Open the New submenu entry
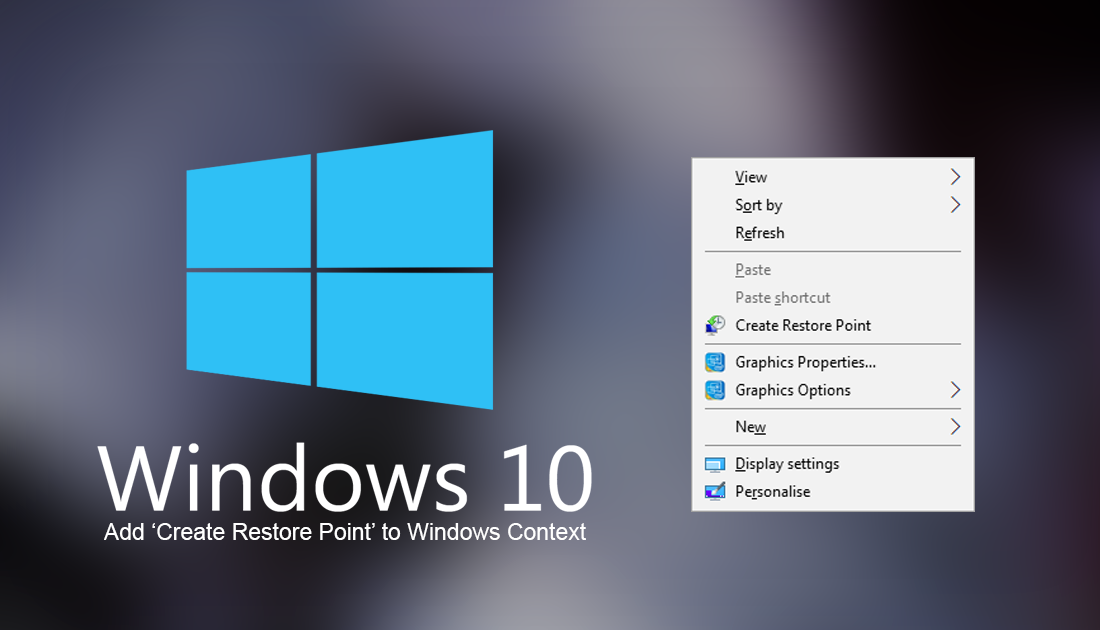1100x630 pixels. click(833, 427)
